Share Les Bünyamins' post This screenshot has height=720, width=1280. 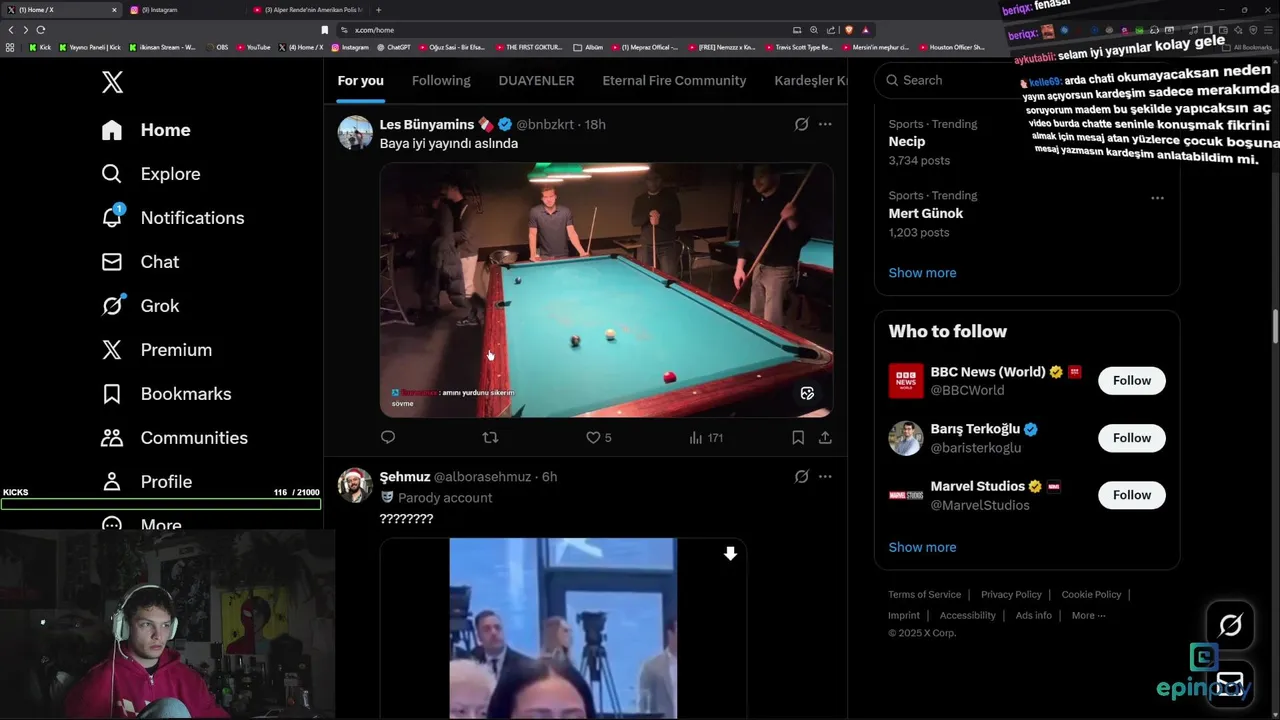coord(825,437)
